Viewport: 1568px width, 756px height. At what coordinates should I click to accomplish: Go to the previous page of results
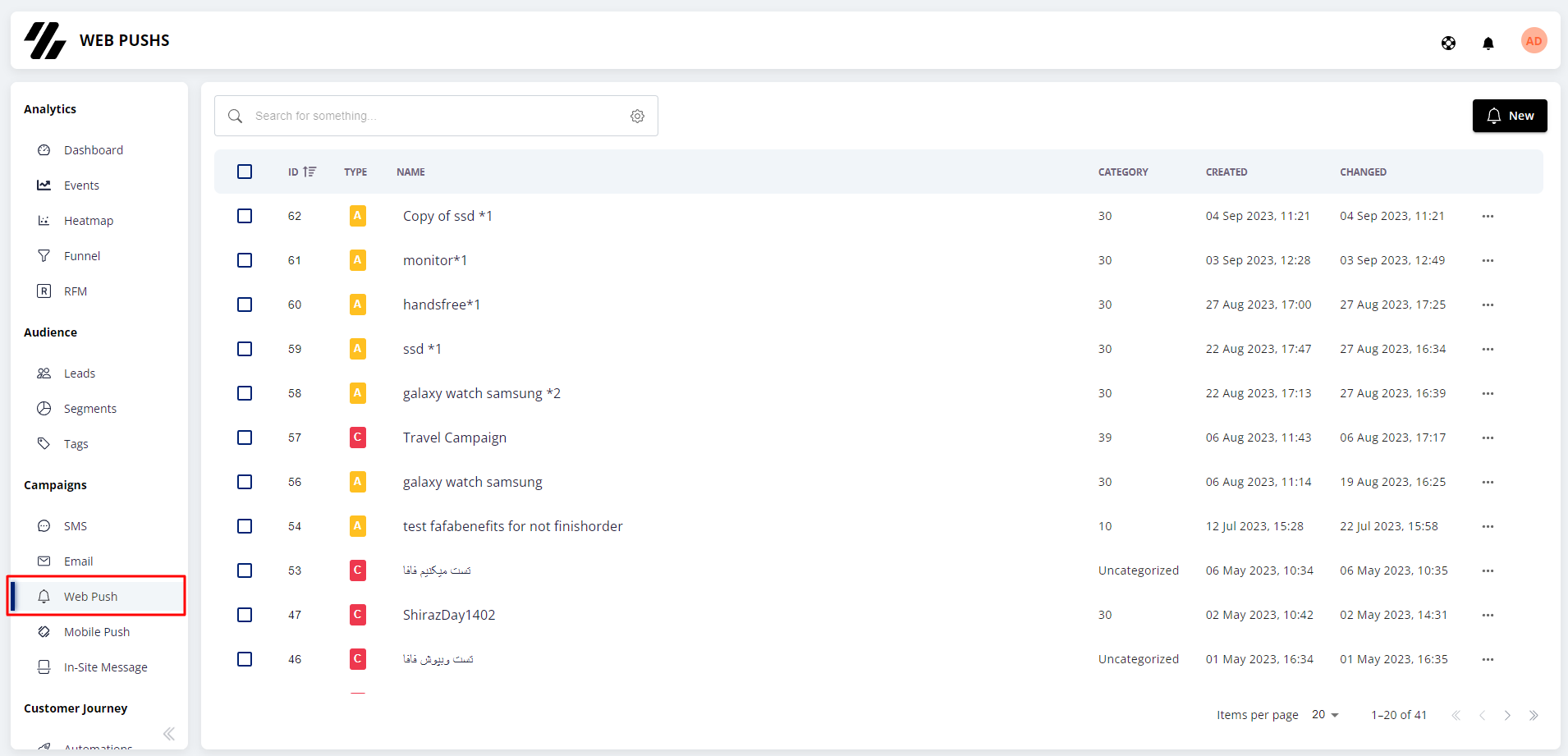tap(1482, 715)
